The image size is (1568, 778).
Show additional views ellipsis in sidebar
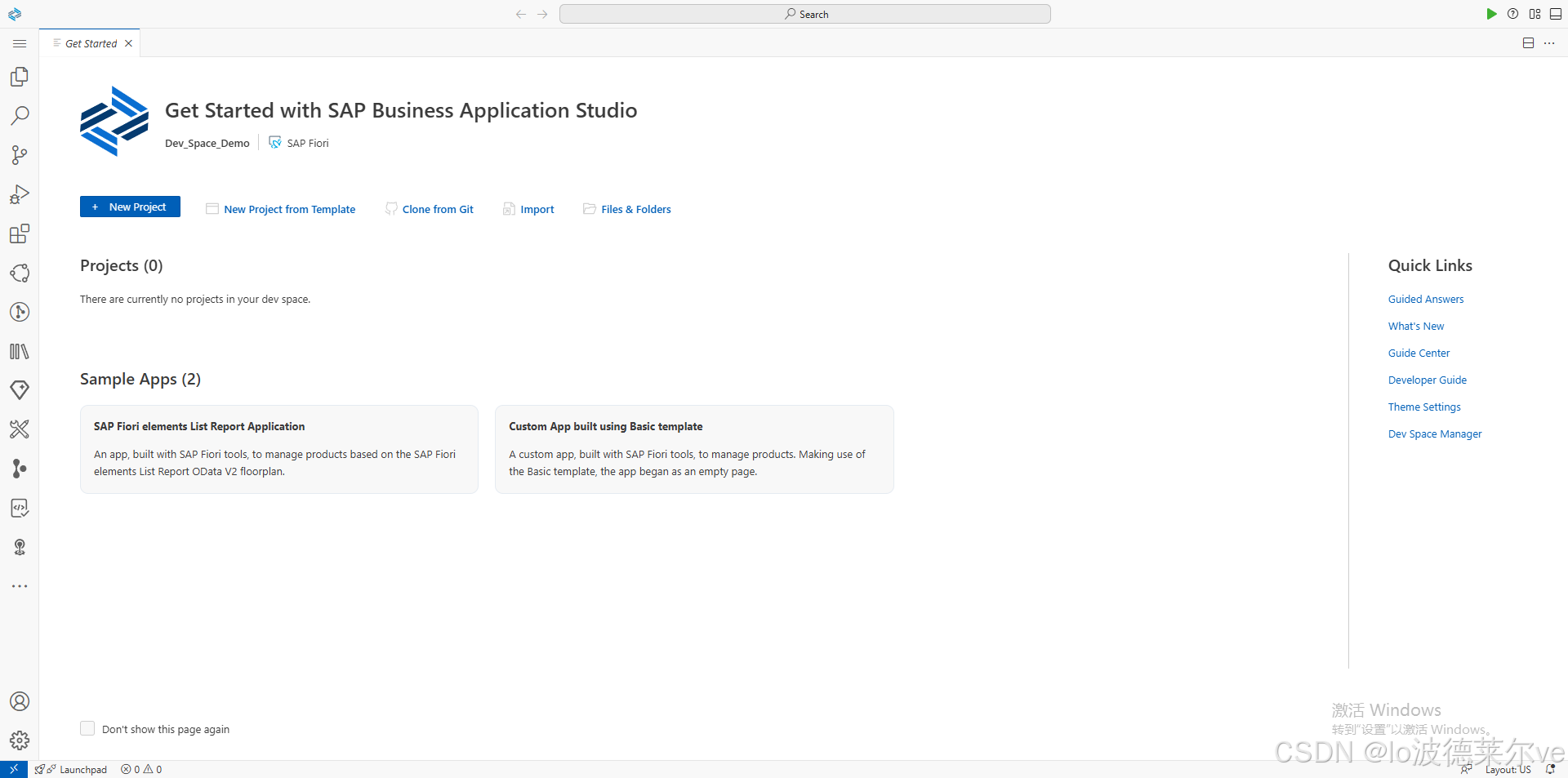[x=20, y=586]
